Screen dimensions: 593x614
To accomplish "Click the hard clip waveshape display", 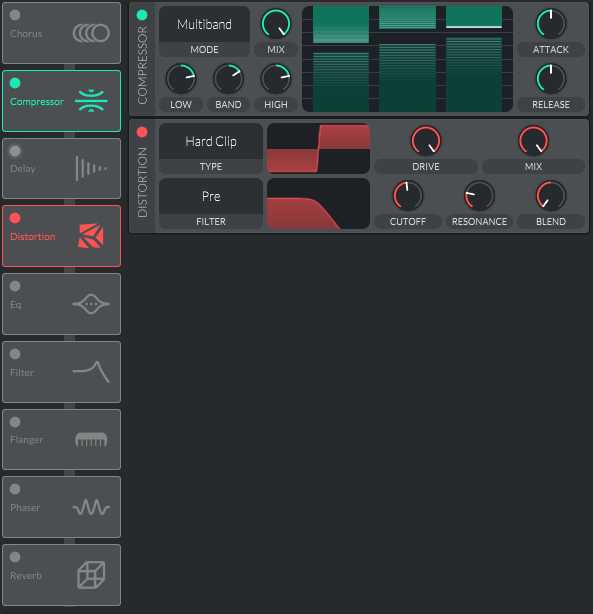I will pyautogui.click(x=318, y=148).
